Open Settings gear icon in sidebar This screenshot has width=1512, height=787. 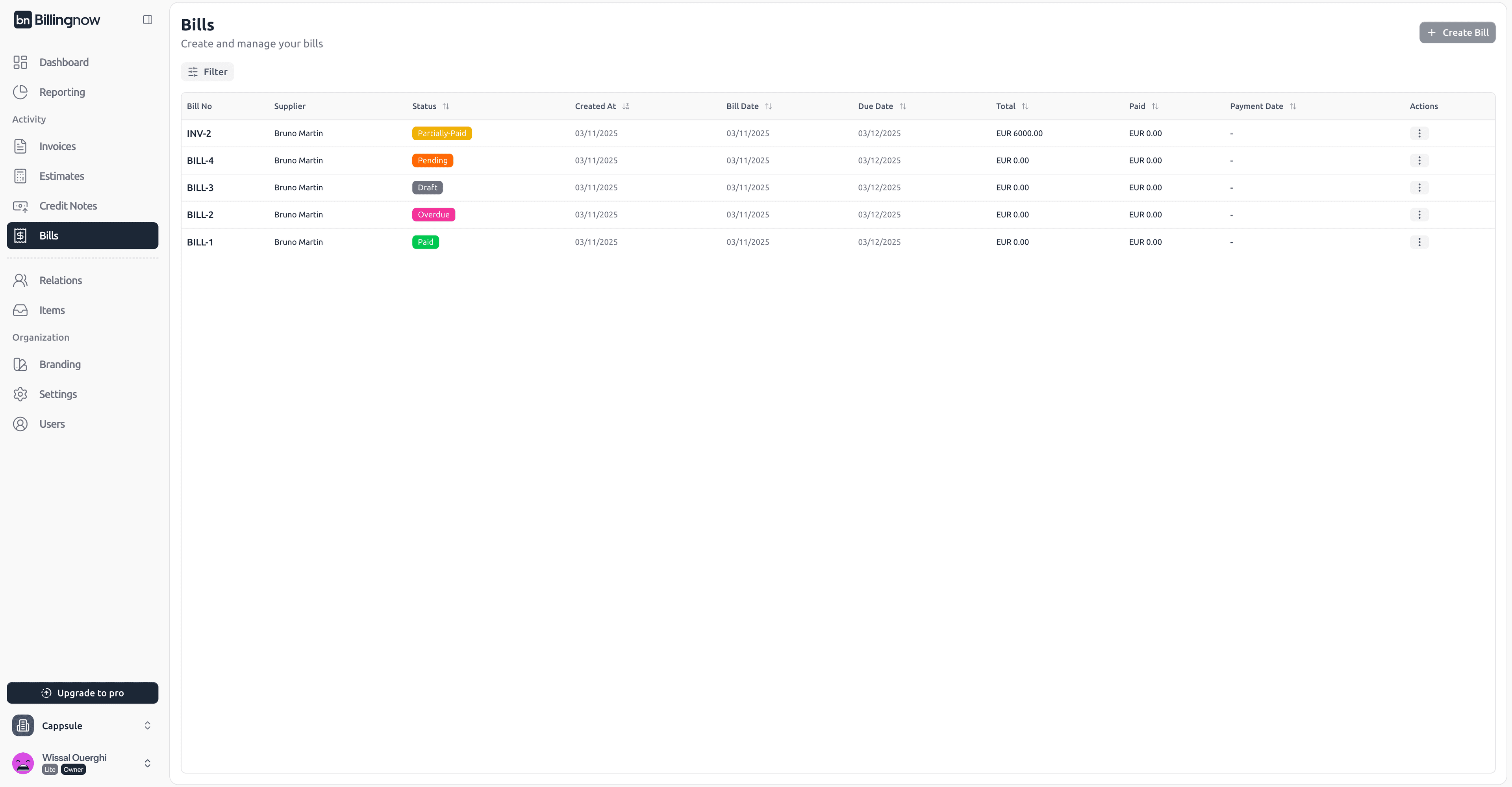pyautogui.click(x=20, y=394)
